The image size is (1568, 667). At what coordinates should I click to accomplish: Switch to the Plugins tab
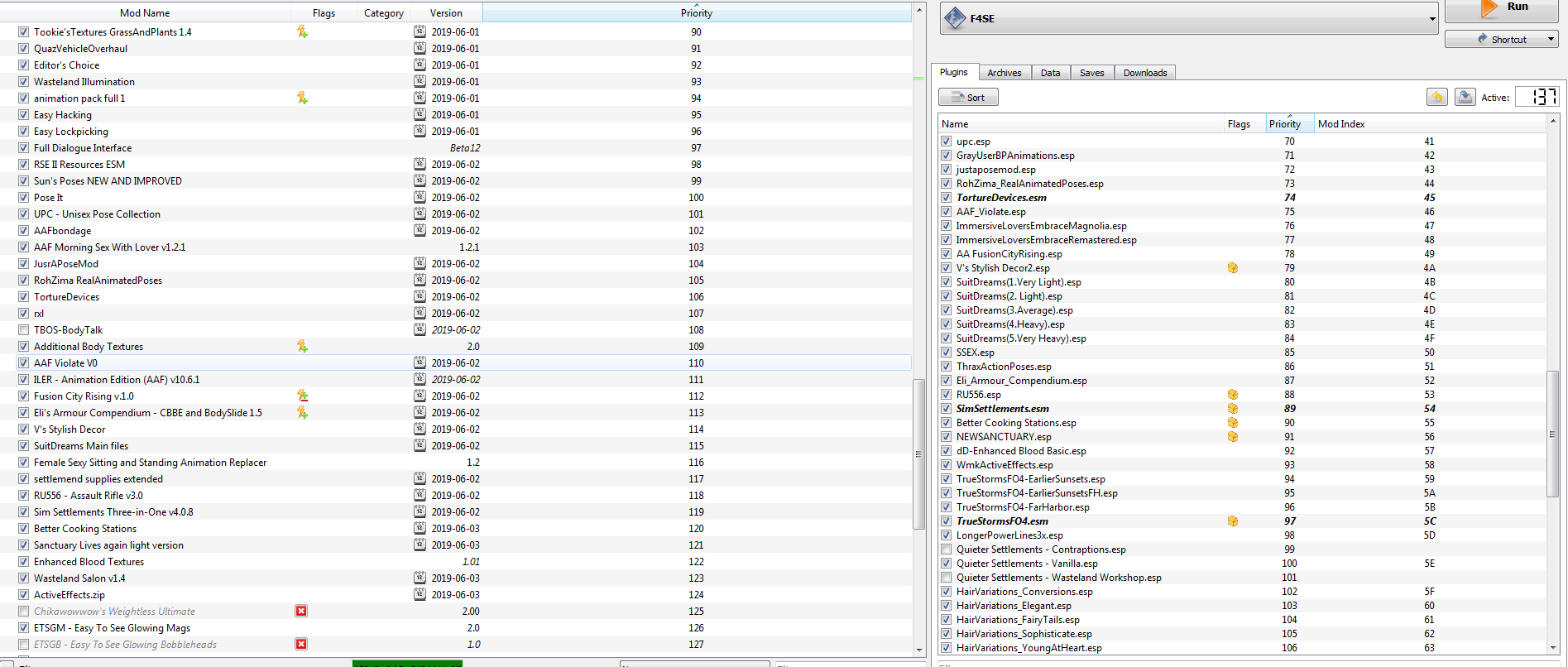[954, 72]
